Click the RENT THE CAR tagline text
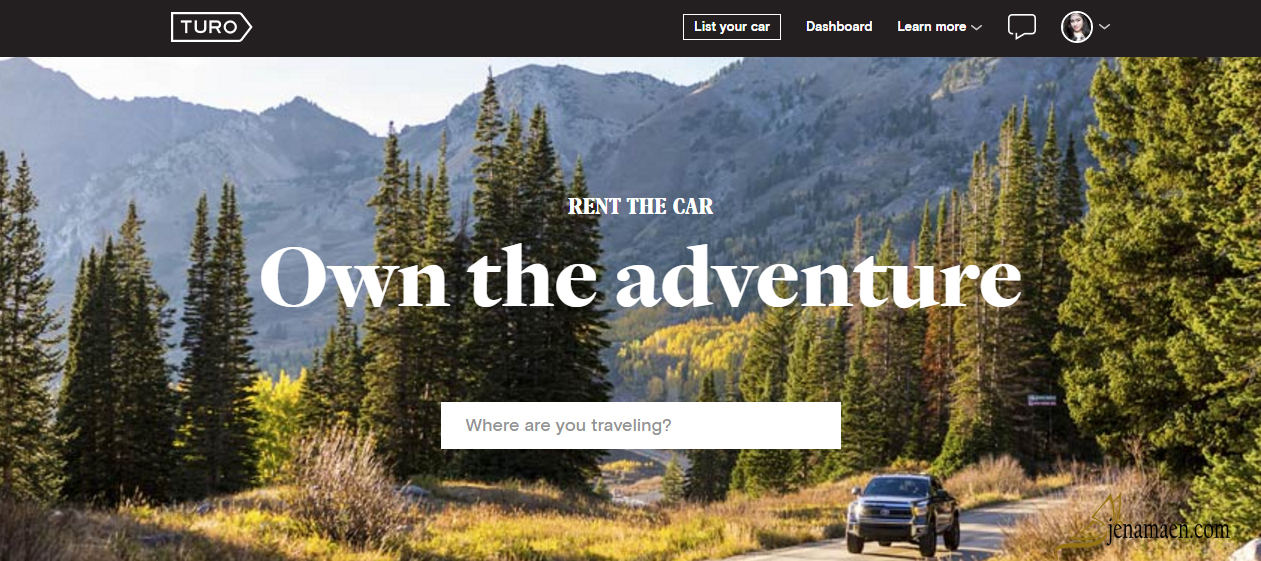Viewport: 1261px width, 561px height. pos(641,207)
